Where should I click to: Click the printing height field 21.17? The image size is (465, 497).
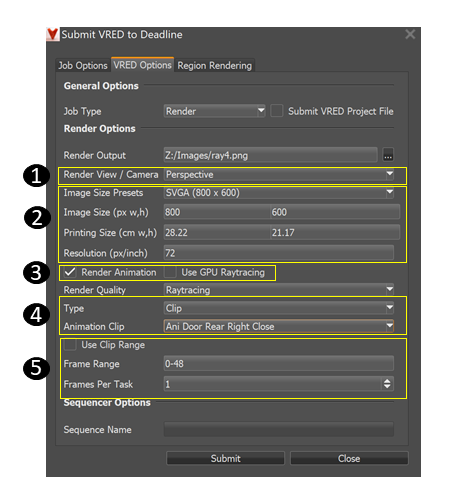pyautogui.click(x=335, y=232)
